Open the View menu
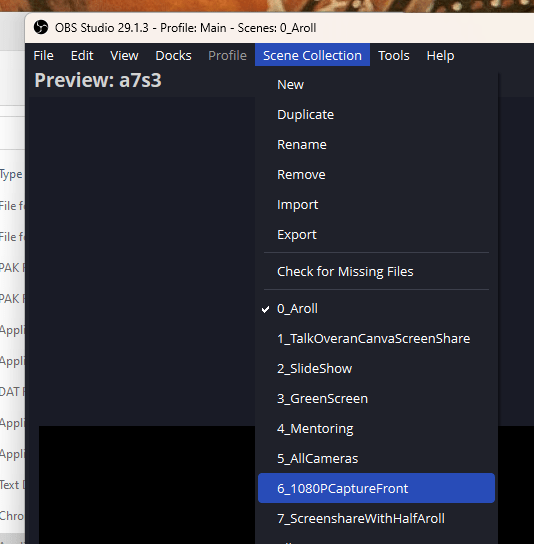This screenshot has width=534, height=544. click(124, 56)
